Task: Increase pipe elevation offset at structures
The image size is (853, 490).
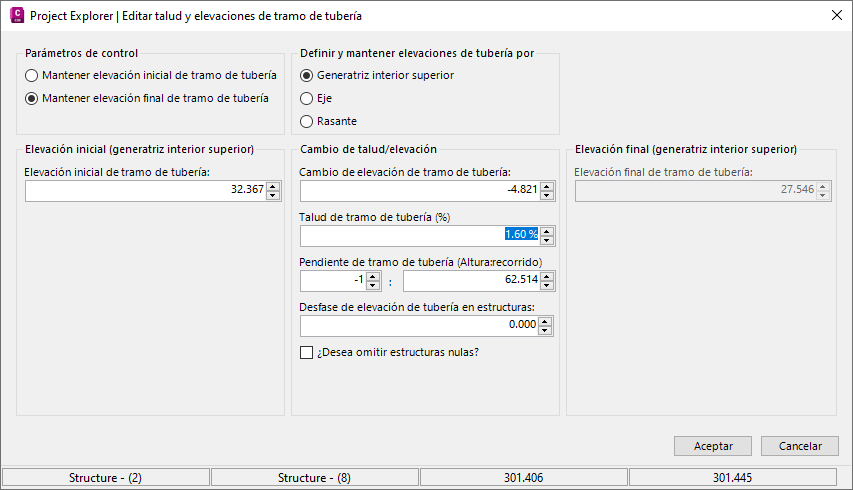Action: (547, 322)
